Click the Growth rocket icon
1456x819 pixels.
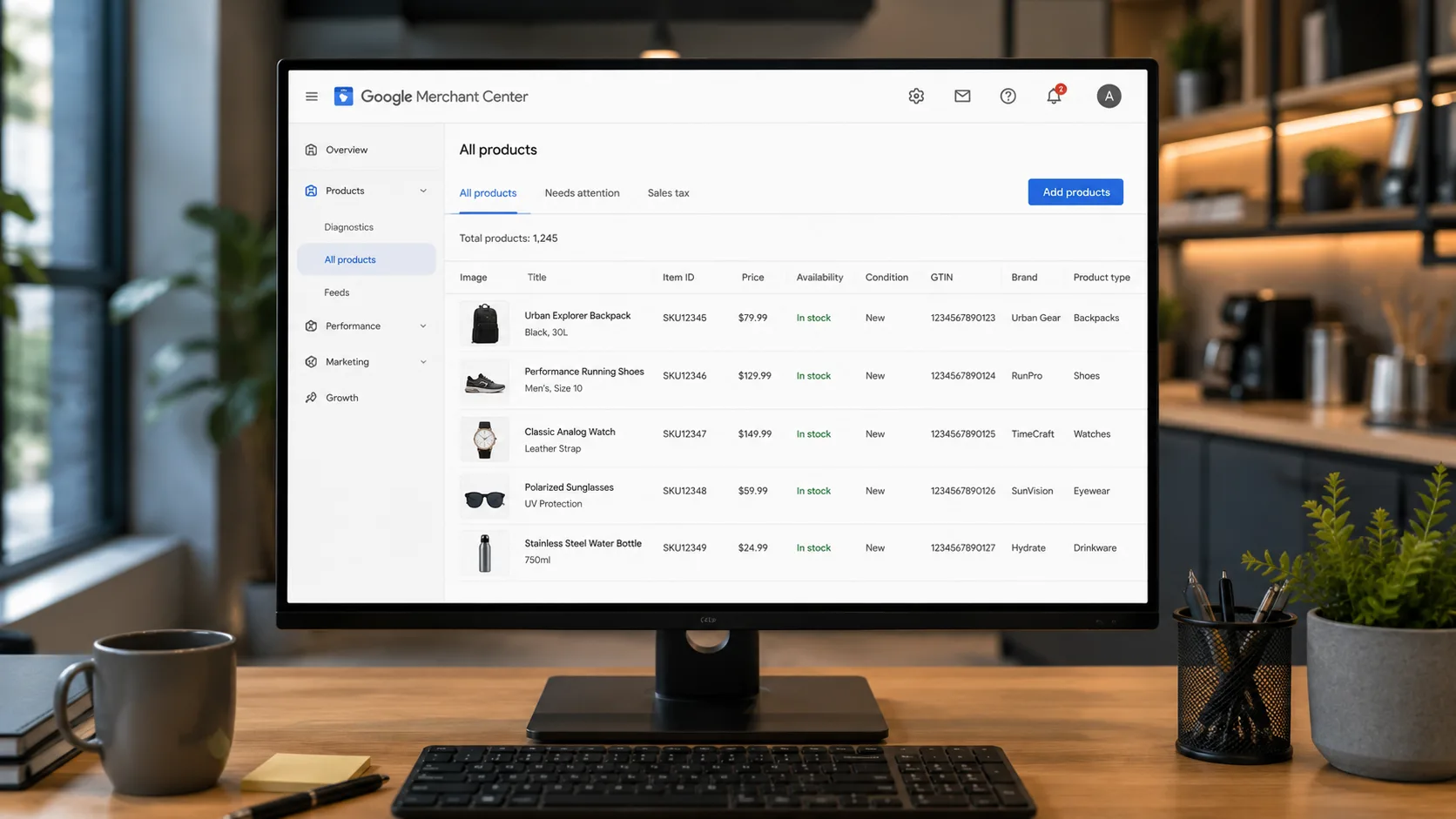311,398
